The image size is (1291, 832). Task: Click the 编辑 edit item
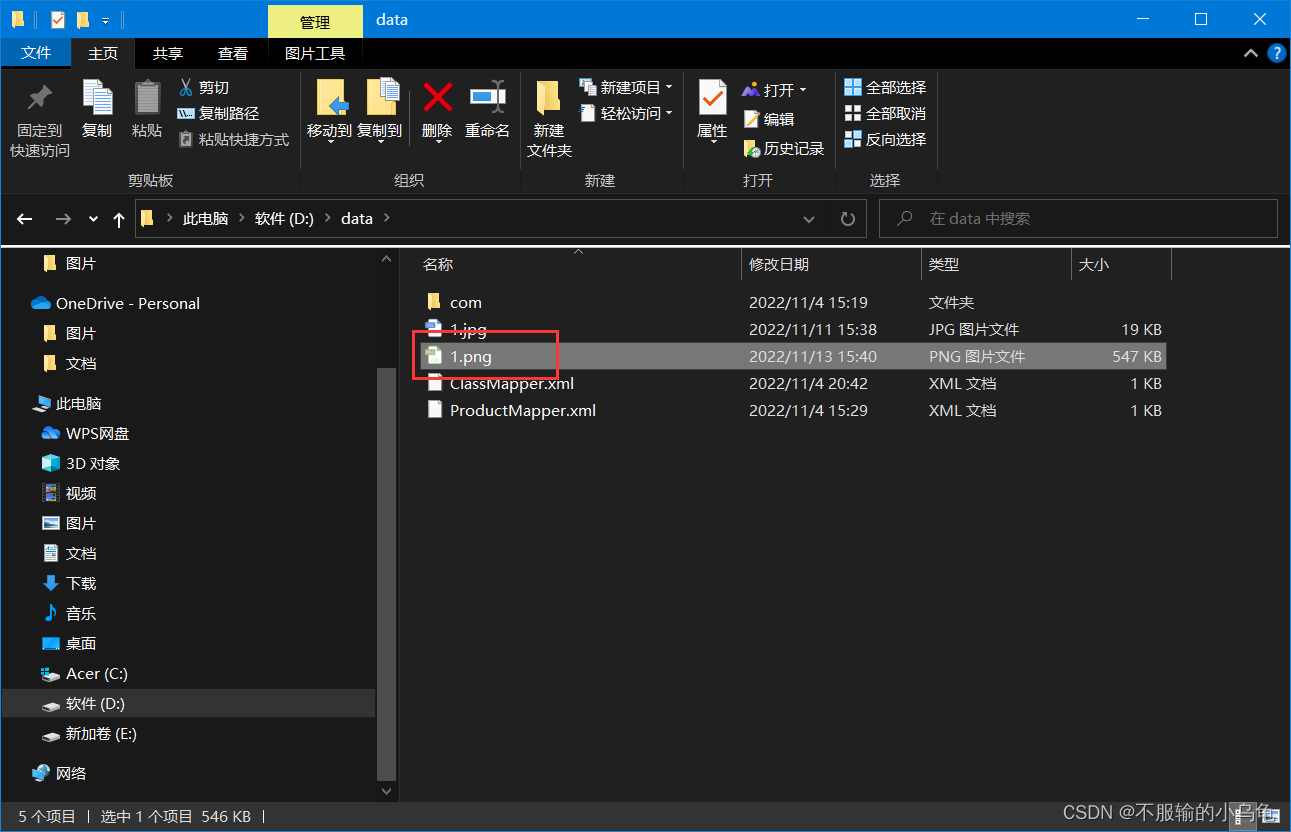pyautogui.click(x=769, y=119)
